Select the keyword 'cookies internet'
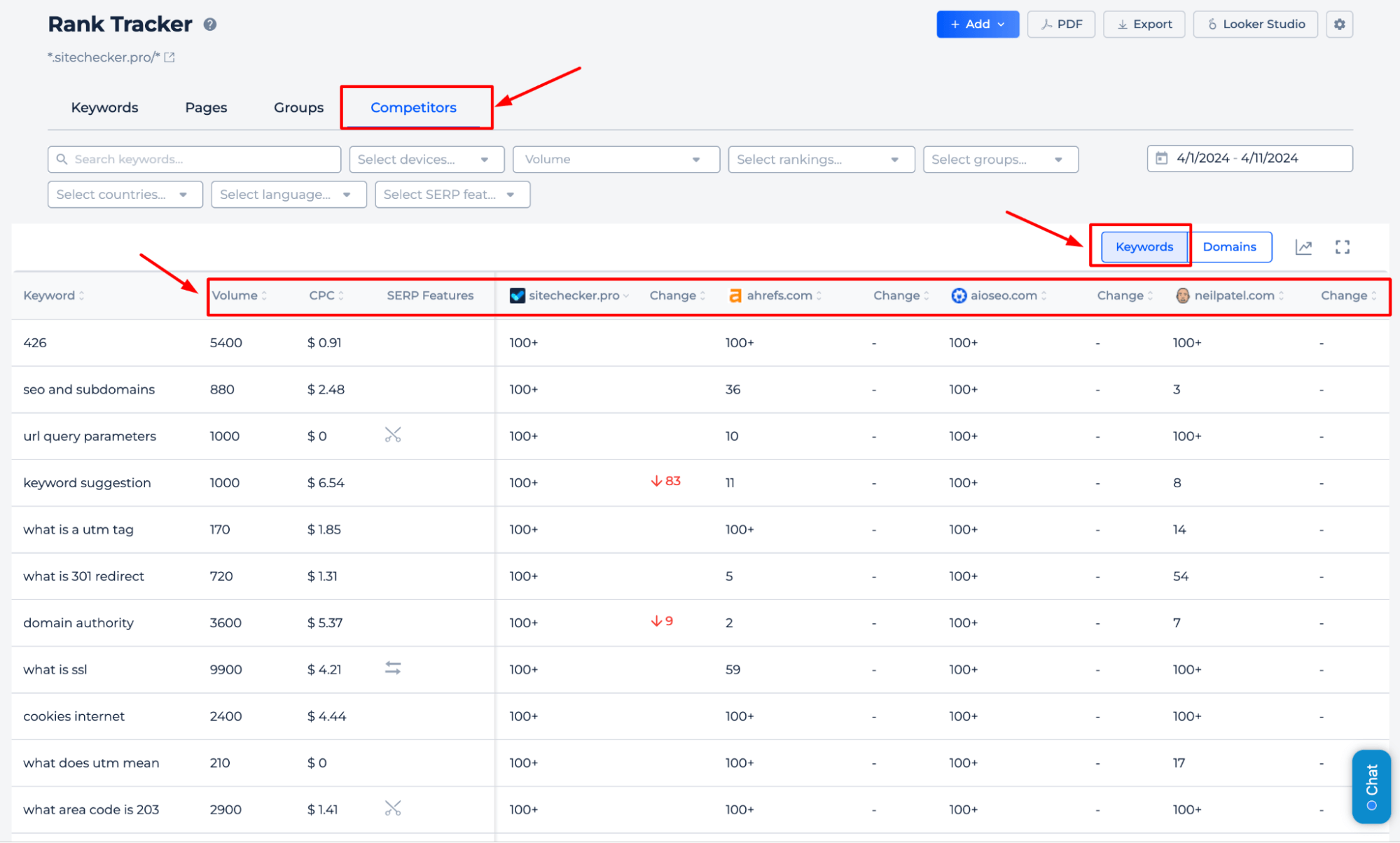 click(x=74, y=716)
